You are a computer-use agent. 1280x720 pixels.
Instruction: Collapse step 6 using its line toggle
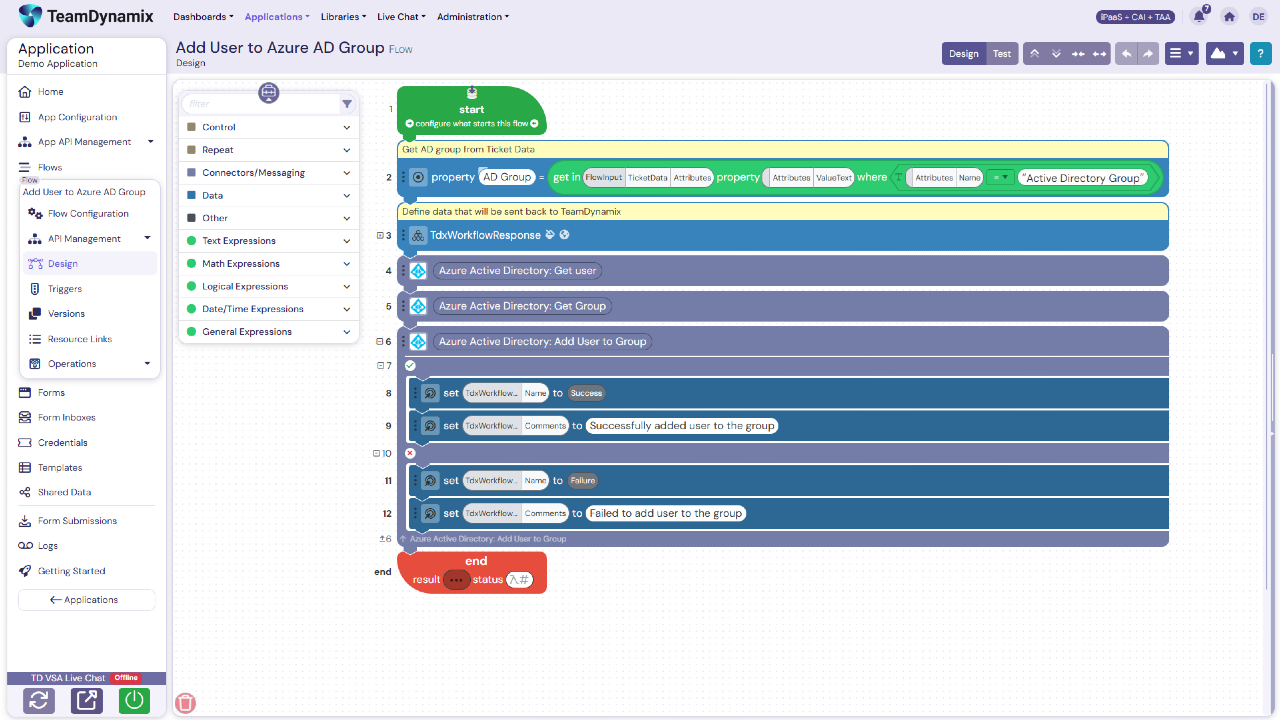click(380, 342)
